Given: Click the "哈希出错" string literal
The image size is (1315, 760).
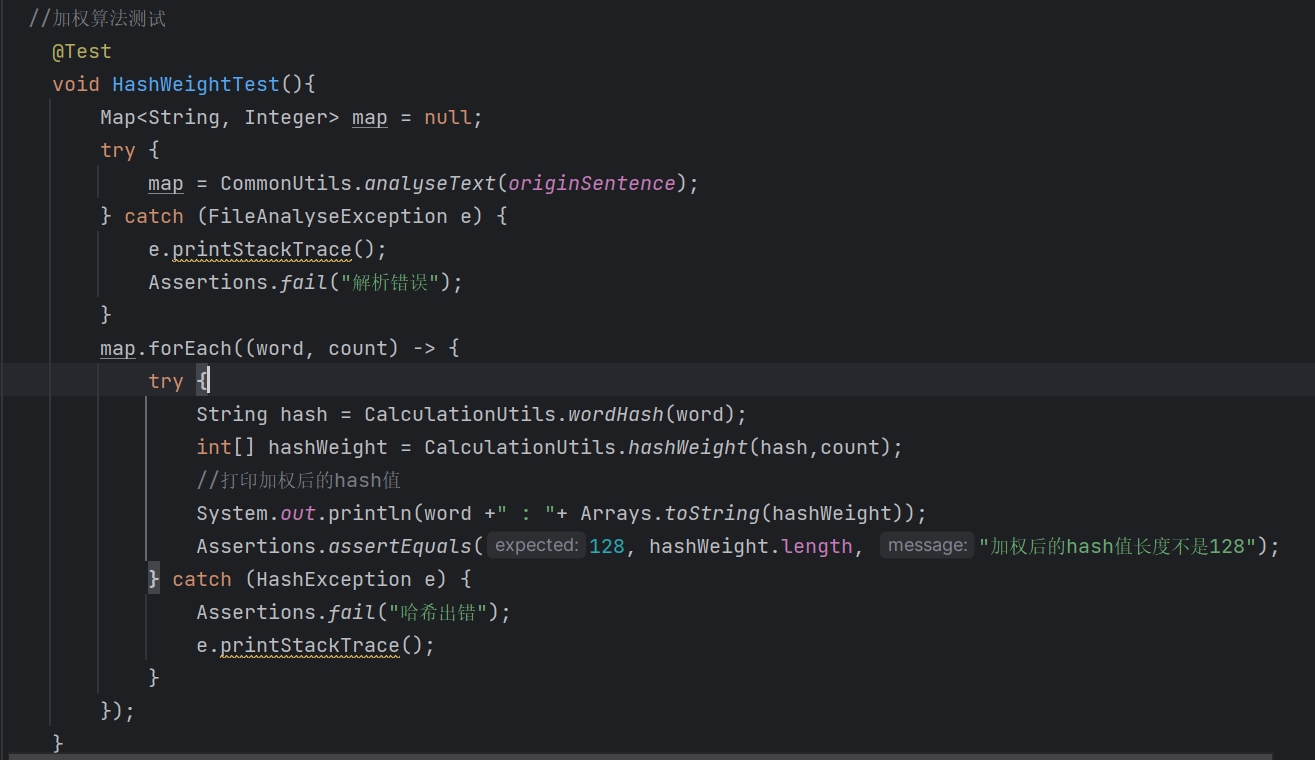Looking at the screenshot, I should click(437, 612).
